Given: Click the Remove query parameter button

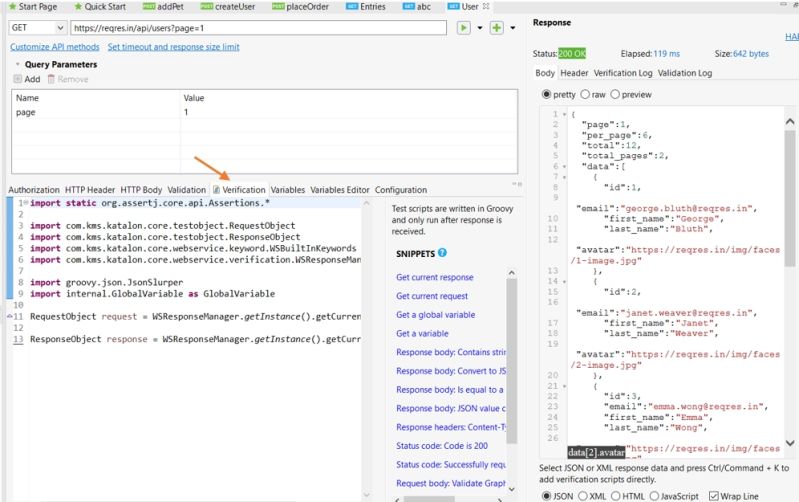Looking at the screenshot, I should [x=68, y=79].
